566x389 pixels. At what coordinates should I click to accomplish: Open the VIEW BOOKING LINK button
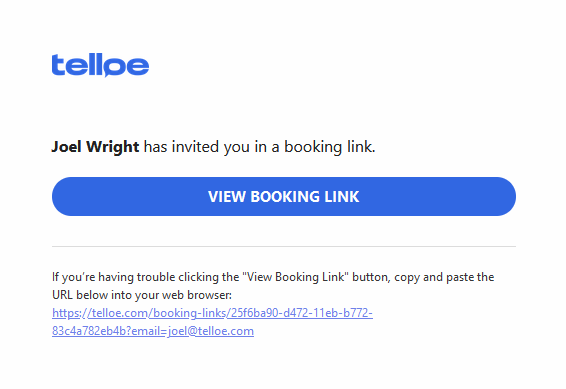coord(284,196)
